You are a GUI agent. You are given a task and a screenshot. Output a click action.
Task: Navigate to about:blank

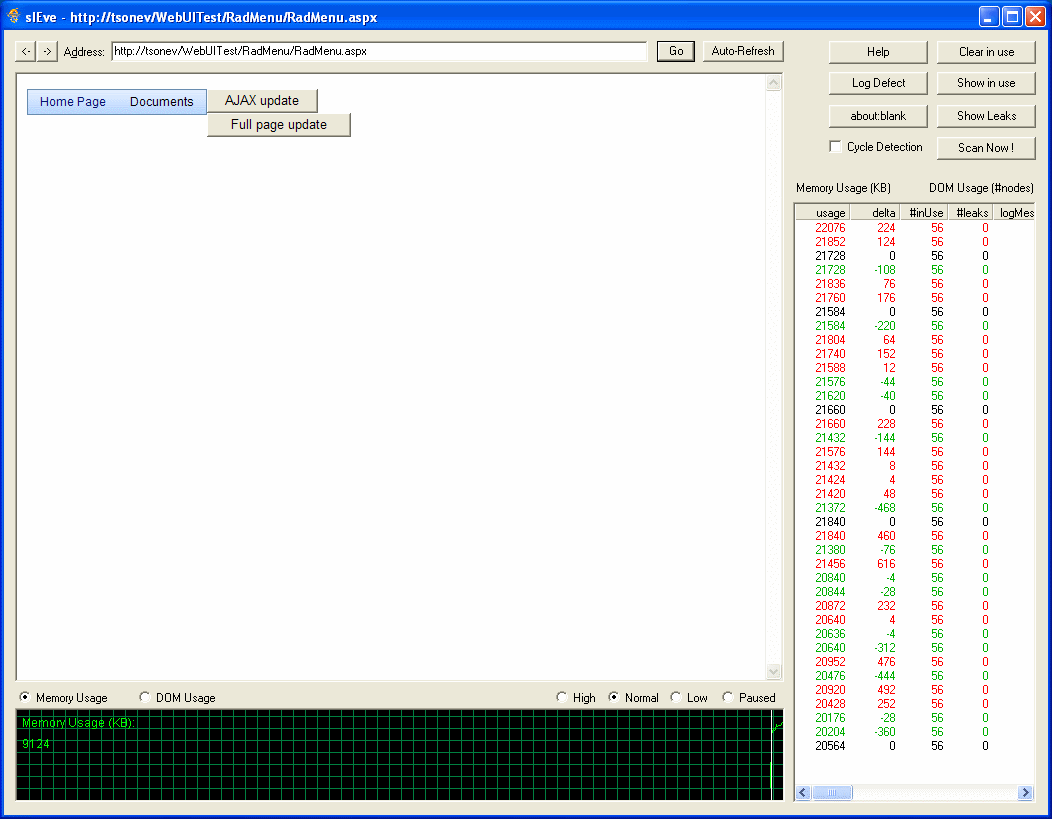[x=878, y=116]
